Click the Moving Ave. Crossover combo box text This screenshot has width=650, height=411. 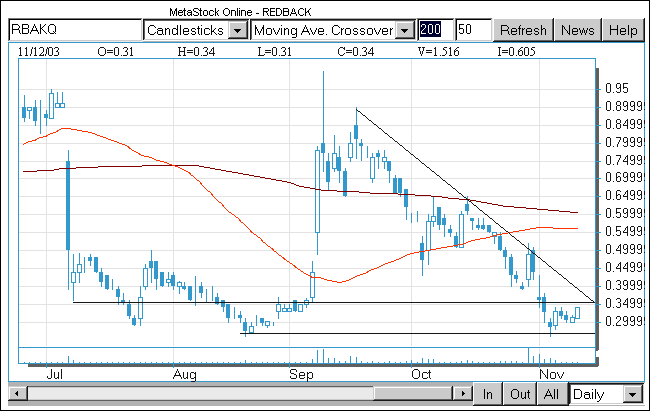coord(323,30)
